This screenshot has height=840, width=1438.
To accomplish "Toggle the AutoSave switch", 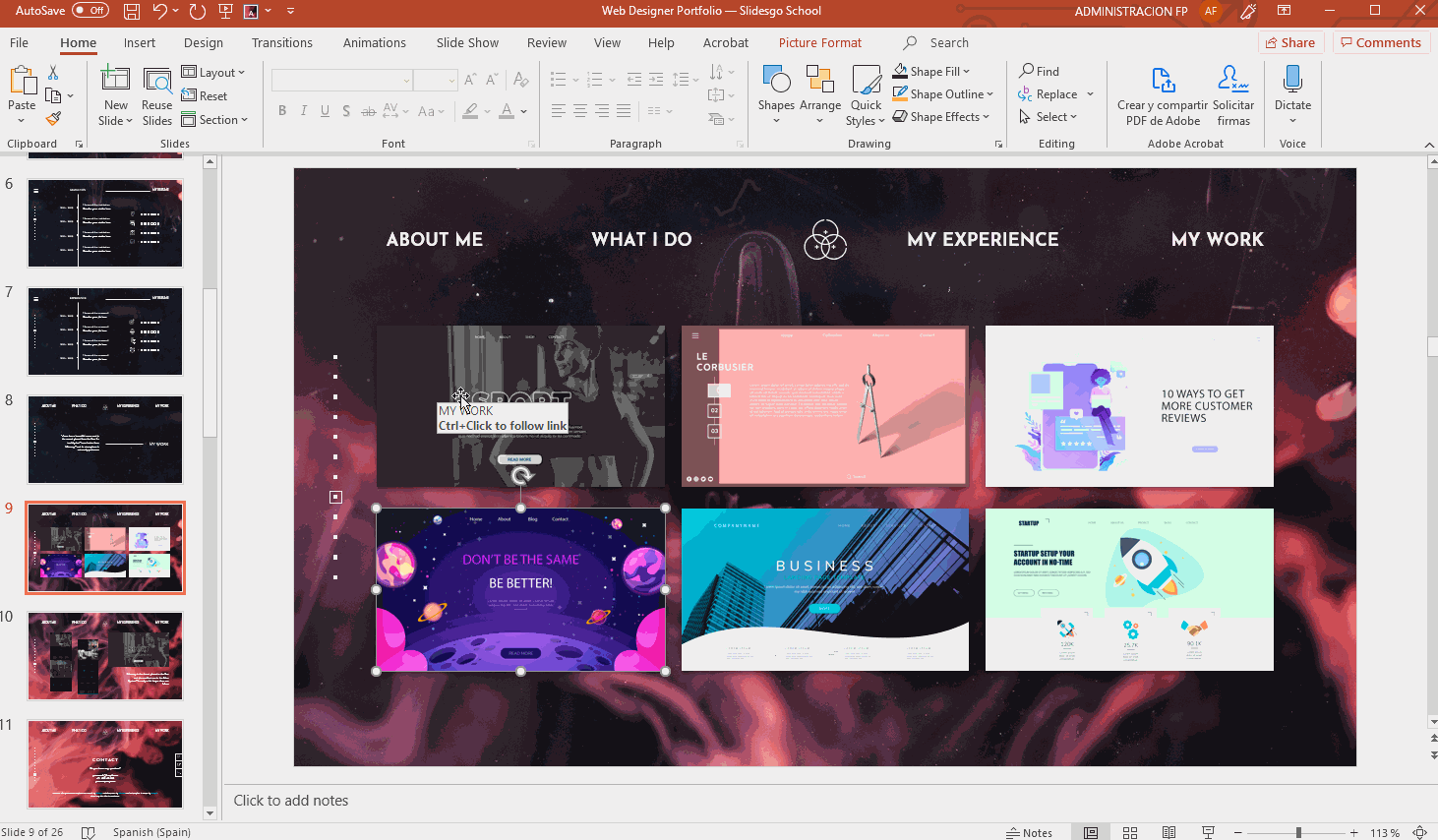I will 90,11.
